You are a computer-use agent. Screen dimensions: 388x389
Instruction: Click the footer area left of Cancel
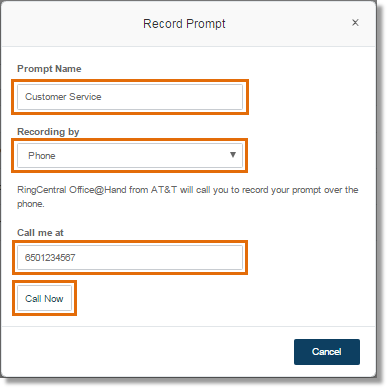[147, 352]
